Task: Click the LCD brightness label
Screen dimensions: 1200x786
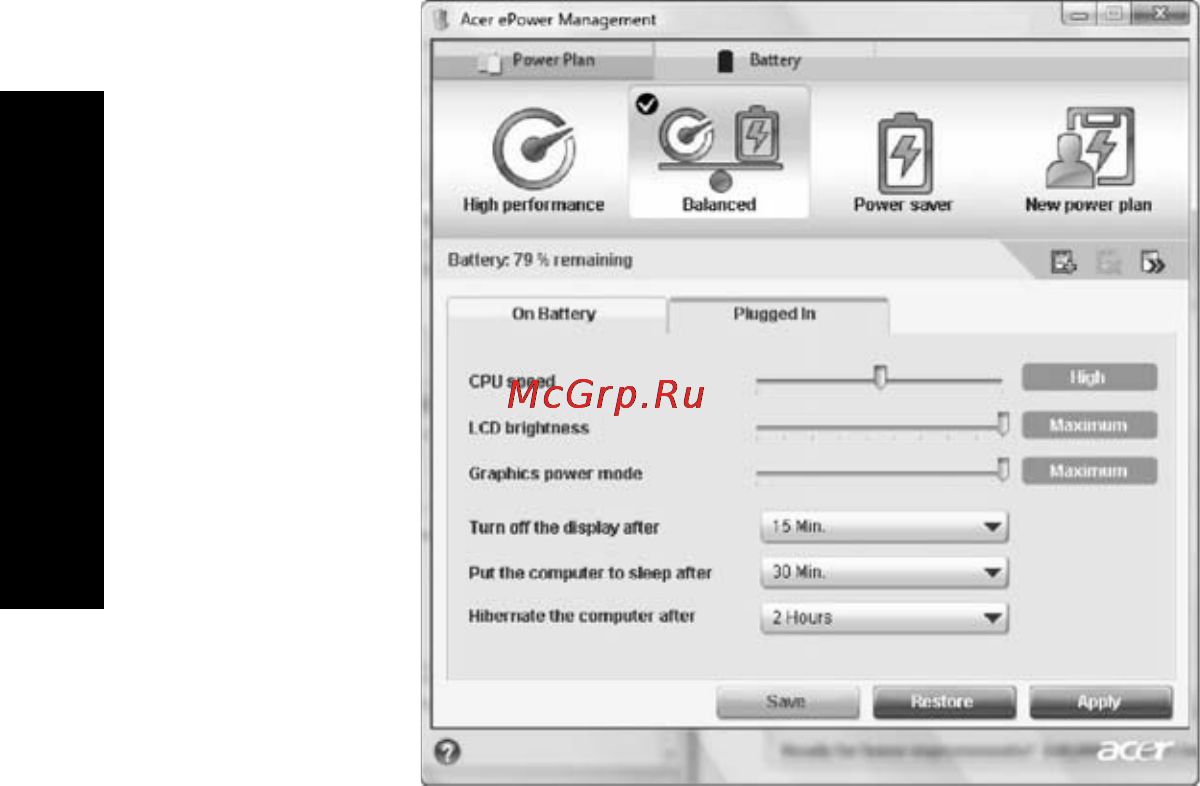Action: [x=529, y=428]
